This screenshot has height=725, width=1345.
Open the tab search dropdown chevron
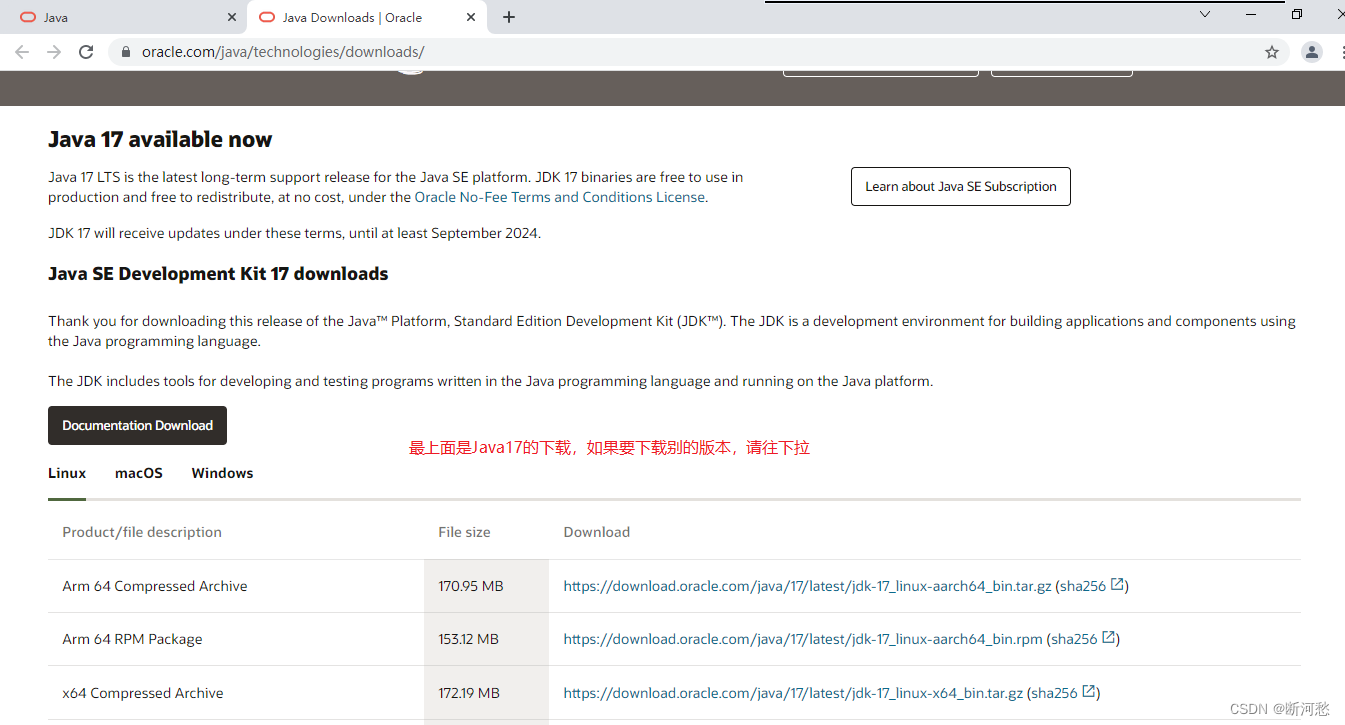1205,14
